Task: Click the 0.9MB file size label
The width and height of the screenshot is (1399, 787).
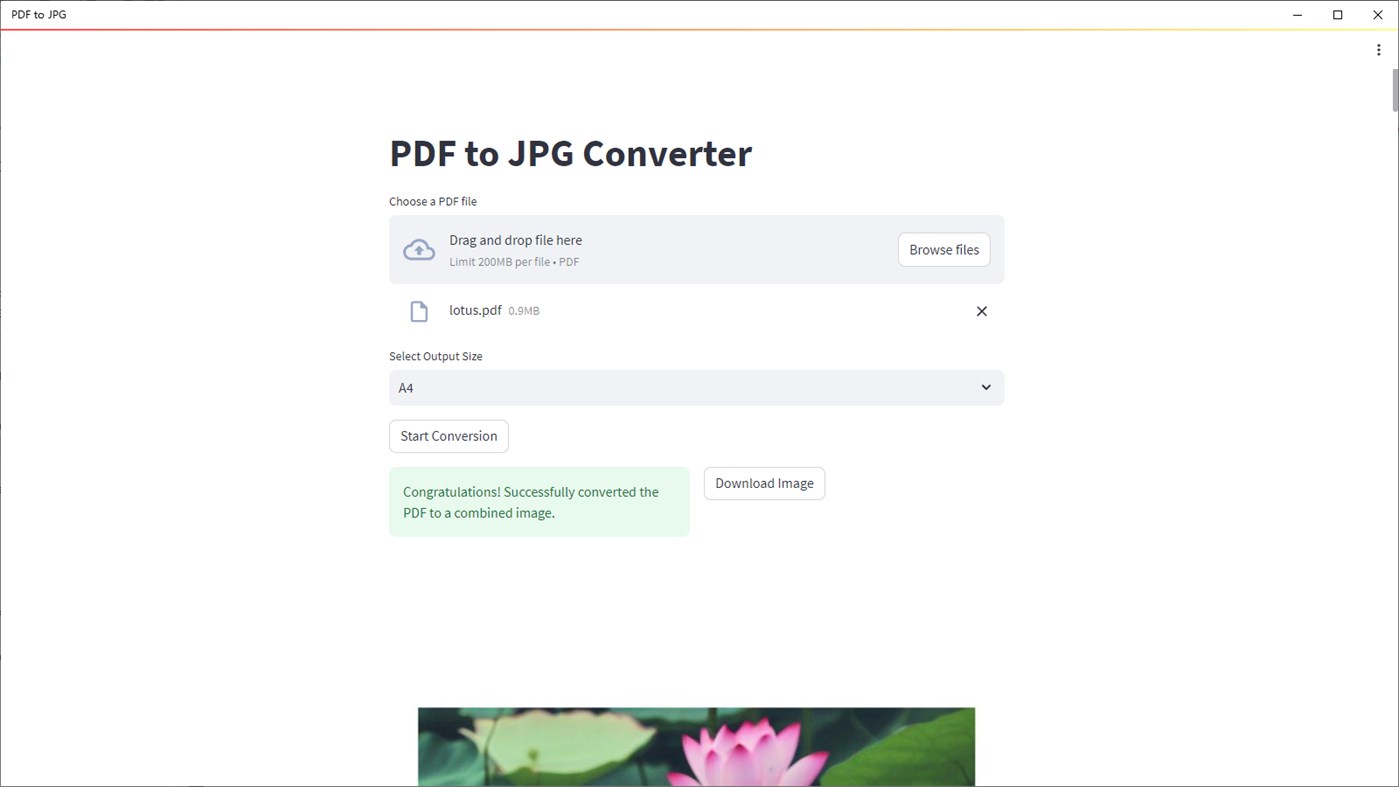Action: (x=522, y=310)
